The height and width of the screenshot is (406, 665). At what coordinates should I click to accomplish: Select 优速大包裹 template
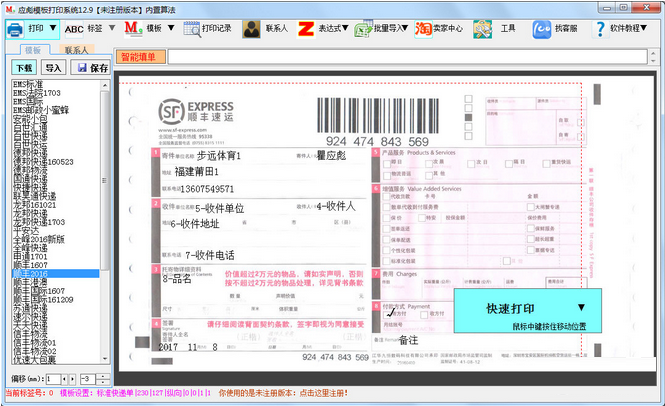click(34, 360)
